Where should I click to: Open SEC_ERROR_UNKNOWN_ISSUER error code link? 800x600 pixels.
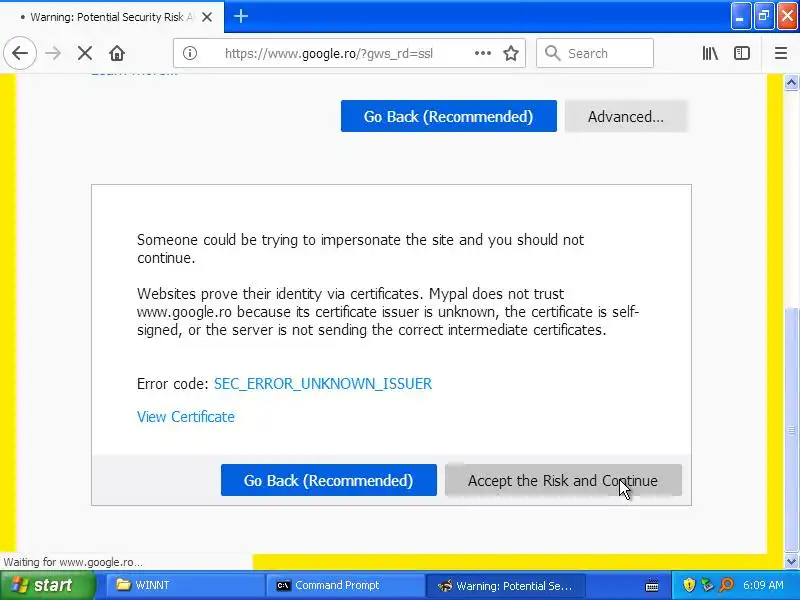pyautogui.click(x=323, y=384)
